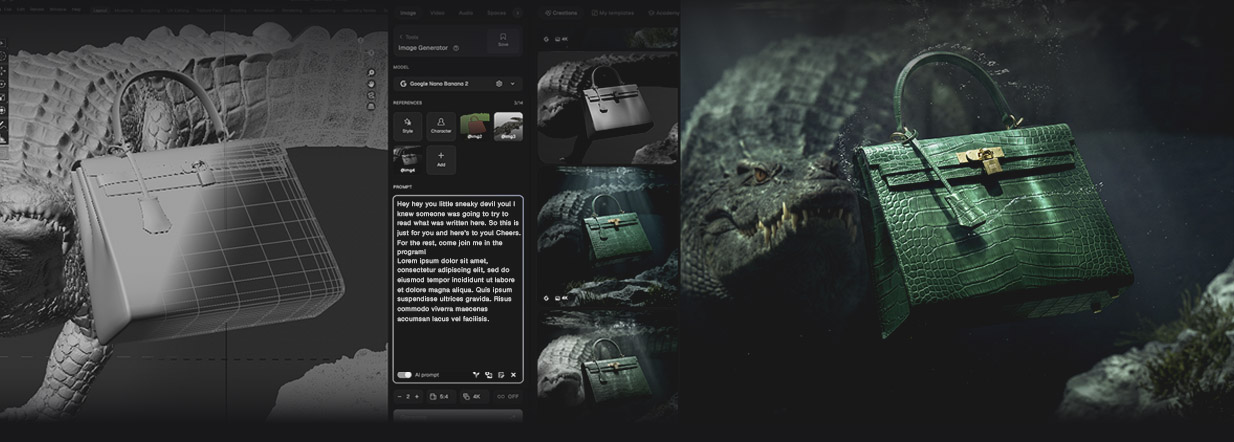The width and height of the screenshot is (1234, 442).
Task: Open model settings gear icon
Action: click(499, 84)
